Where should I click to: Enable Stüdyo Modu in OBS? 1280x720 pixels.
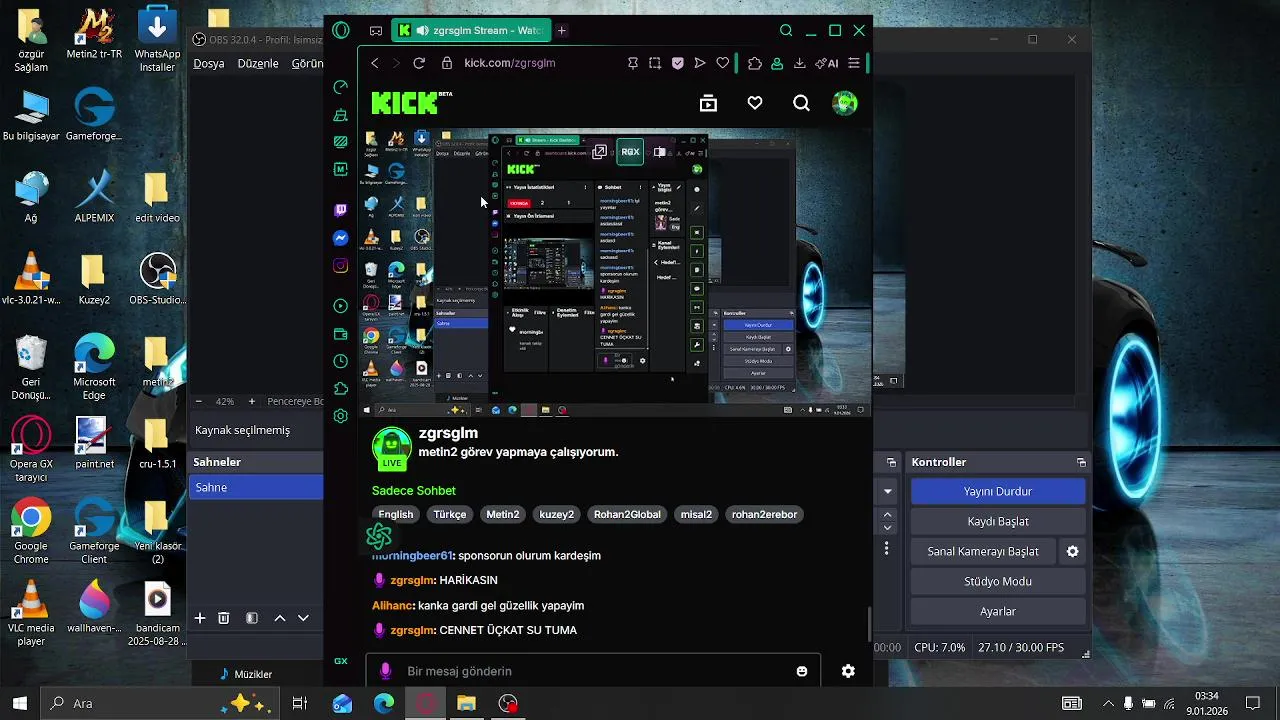click(x=998, y=581)
